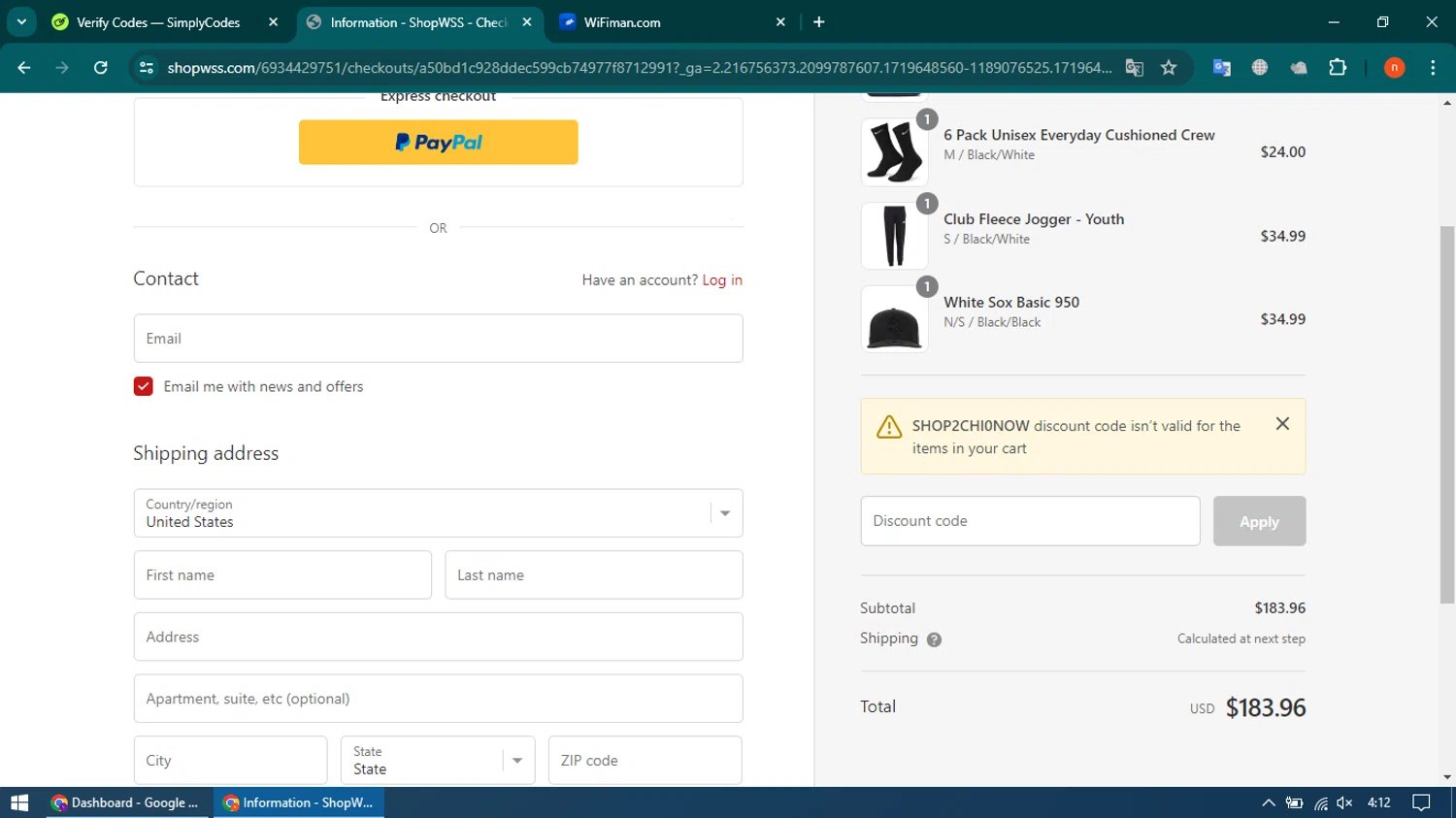This screenshot has height=818, width=1456.
Task: Click the First name field
Action: coord(282,575)
